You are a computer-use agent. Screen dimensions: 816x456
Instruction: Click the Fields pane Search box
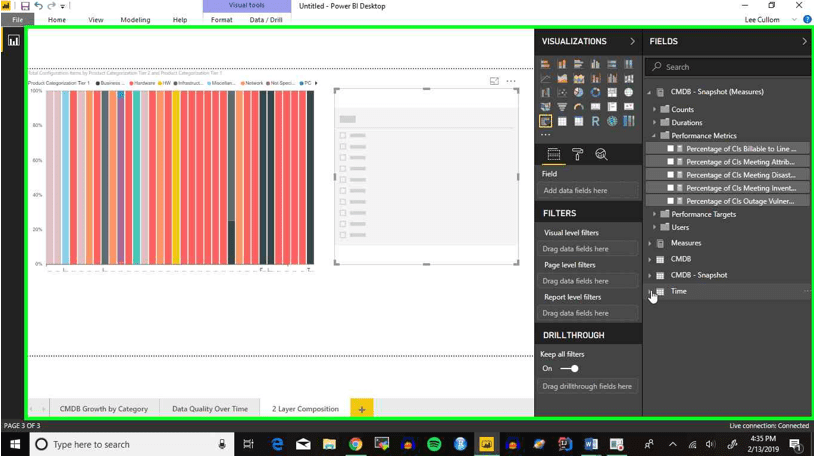coord(729,67)
